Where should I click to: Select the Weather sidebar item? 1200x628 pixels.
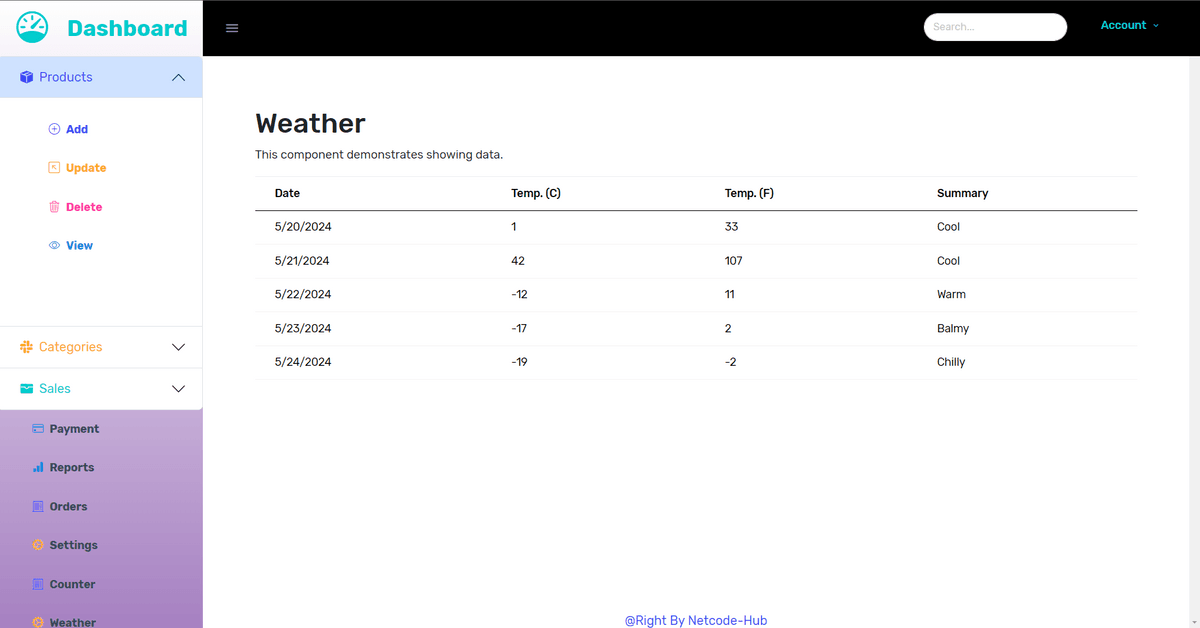[73, 621]
